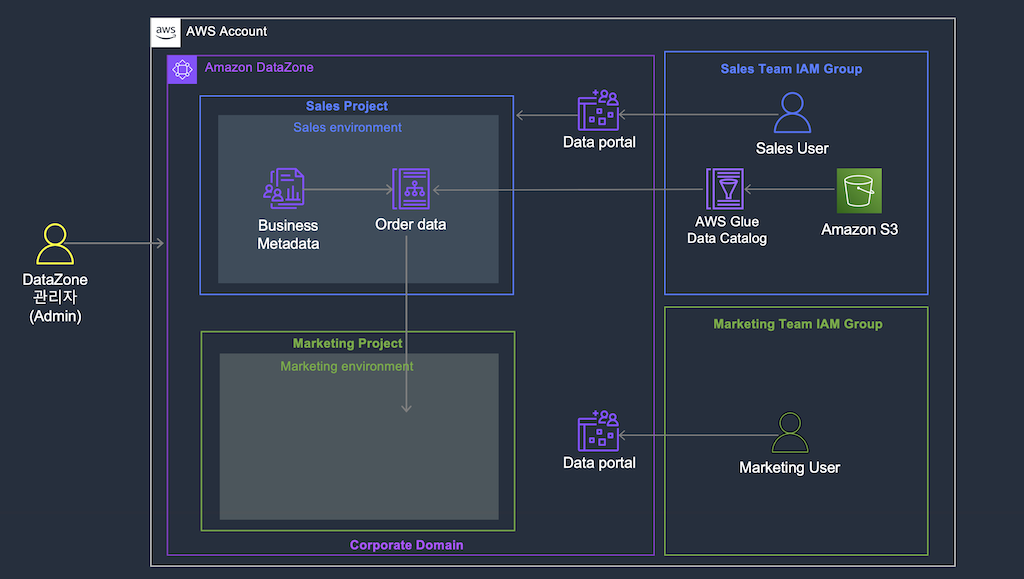The height and width of the screenshot is (579, 1024).
Task: Click the Data portal icon near Marketing User
Action: pos(598,431)
